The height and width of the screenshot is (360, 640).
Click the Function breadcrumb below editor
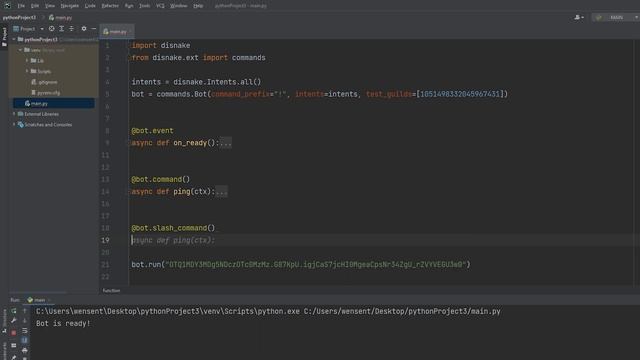click(x=111, y=291)
